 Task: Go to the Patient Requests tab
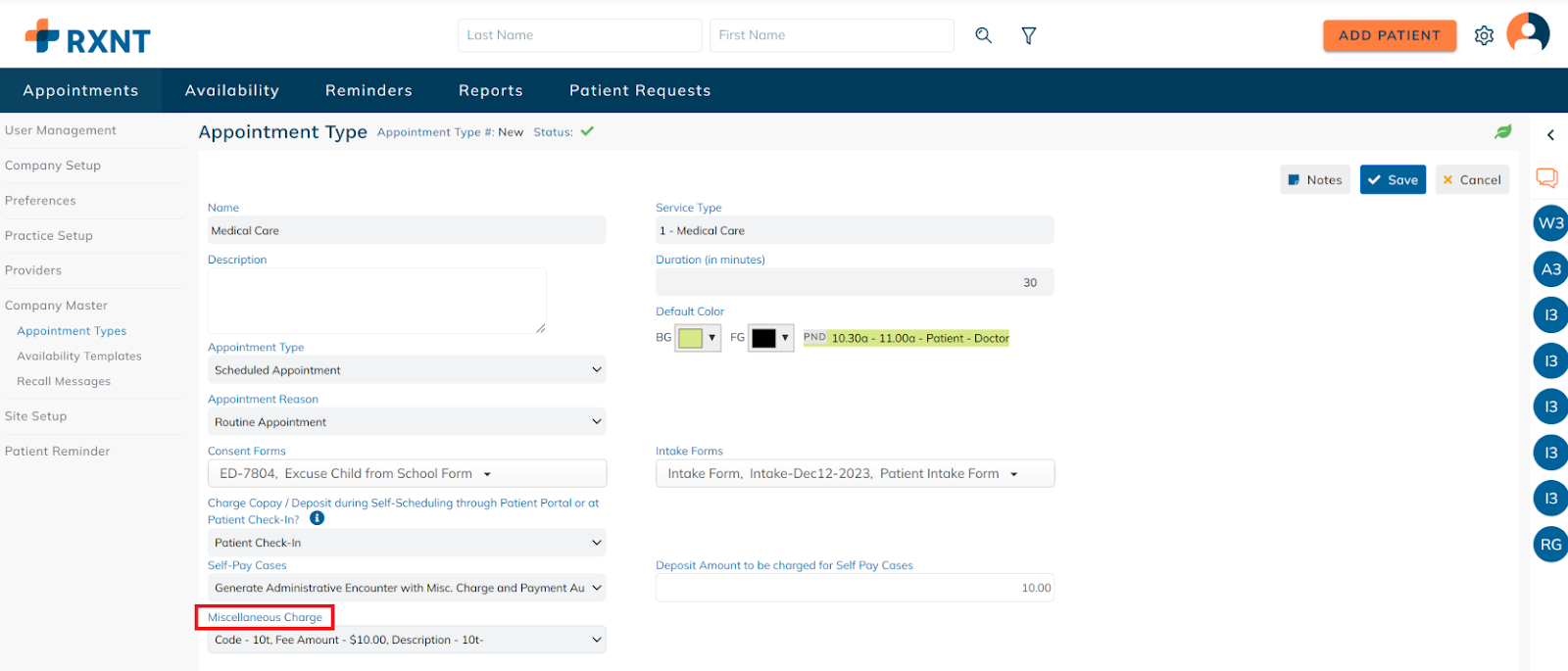[x=640, y=90]
